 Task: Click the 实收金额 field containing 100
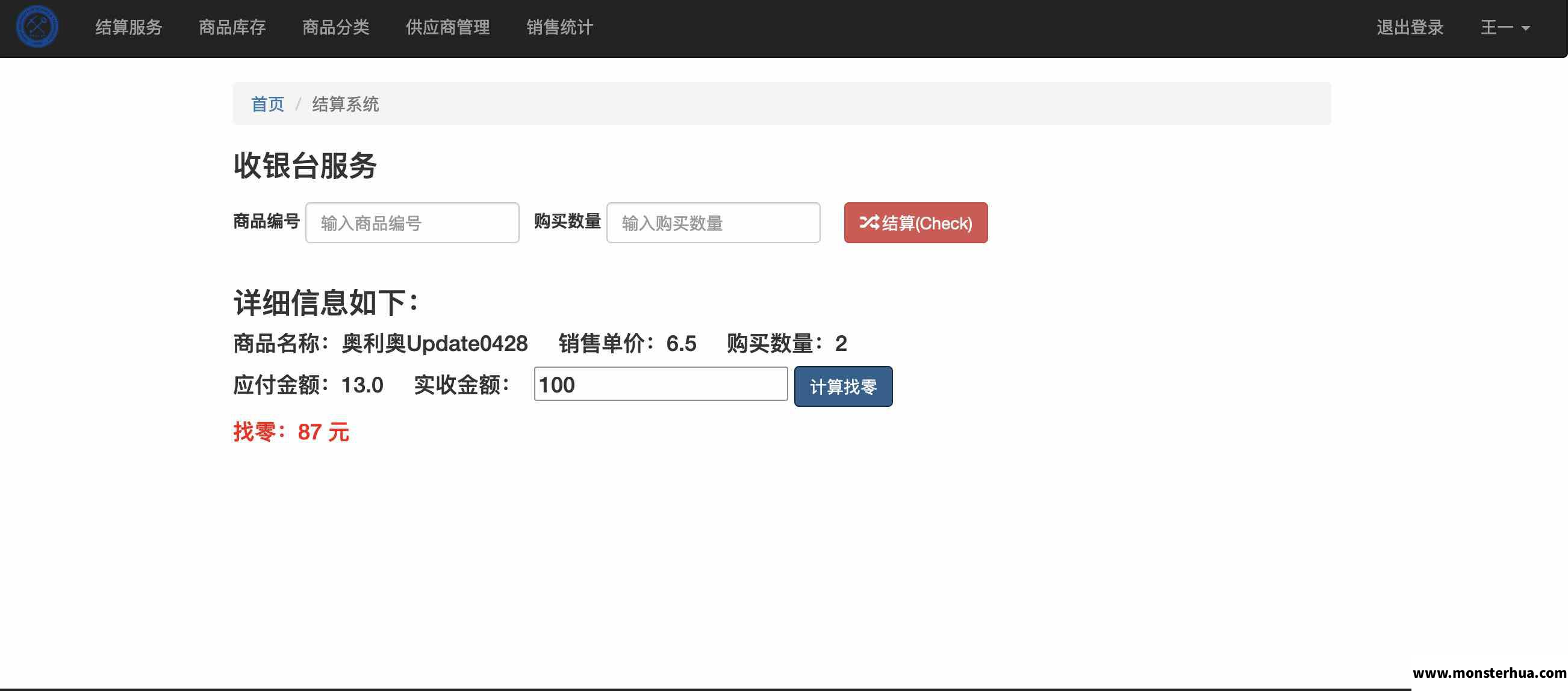pos(661,384)
